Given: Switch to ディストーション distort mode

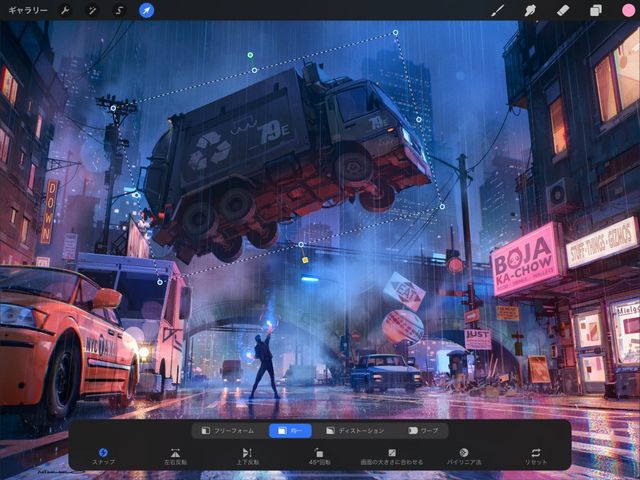Looking at the screenshot, I should coord(355,431).
